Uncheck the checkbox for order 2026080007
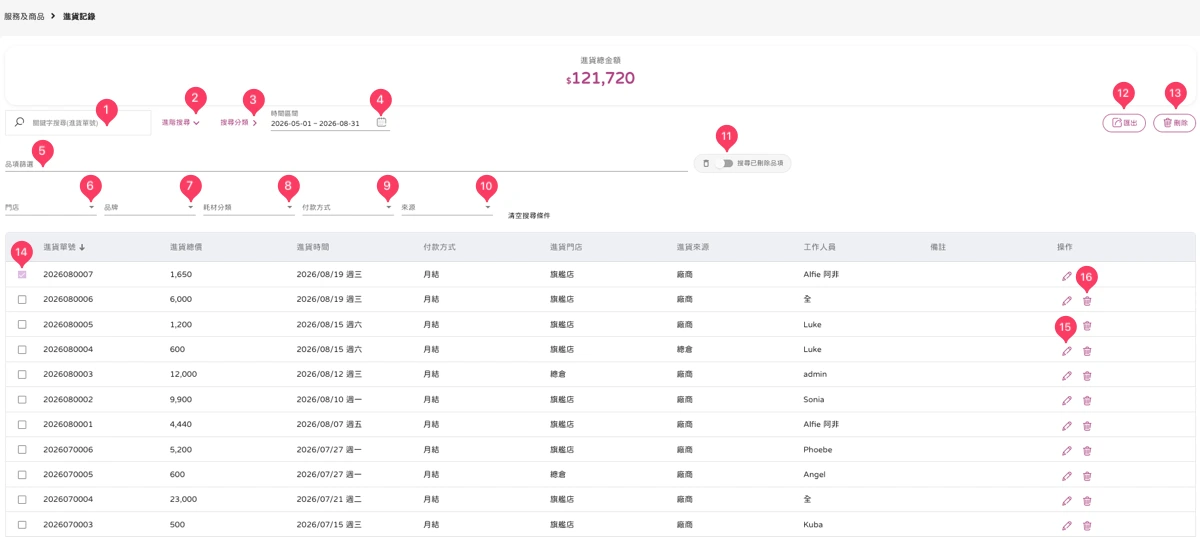This screenshot has height=537, width=1200. tap(22, 274)
